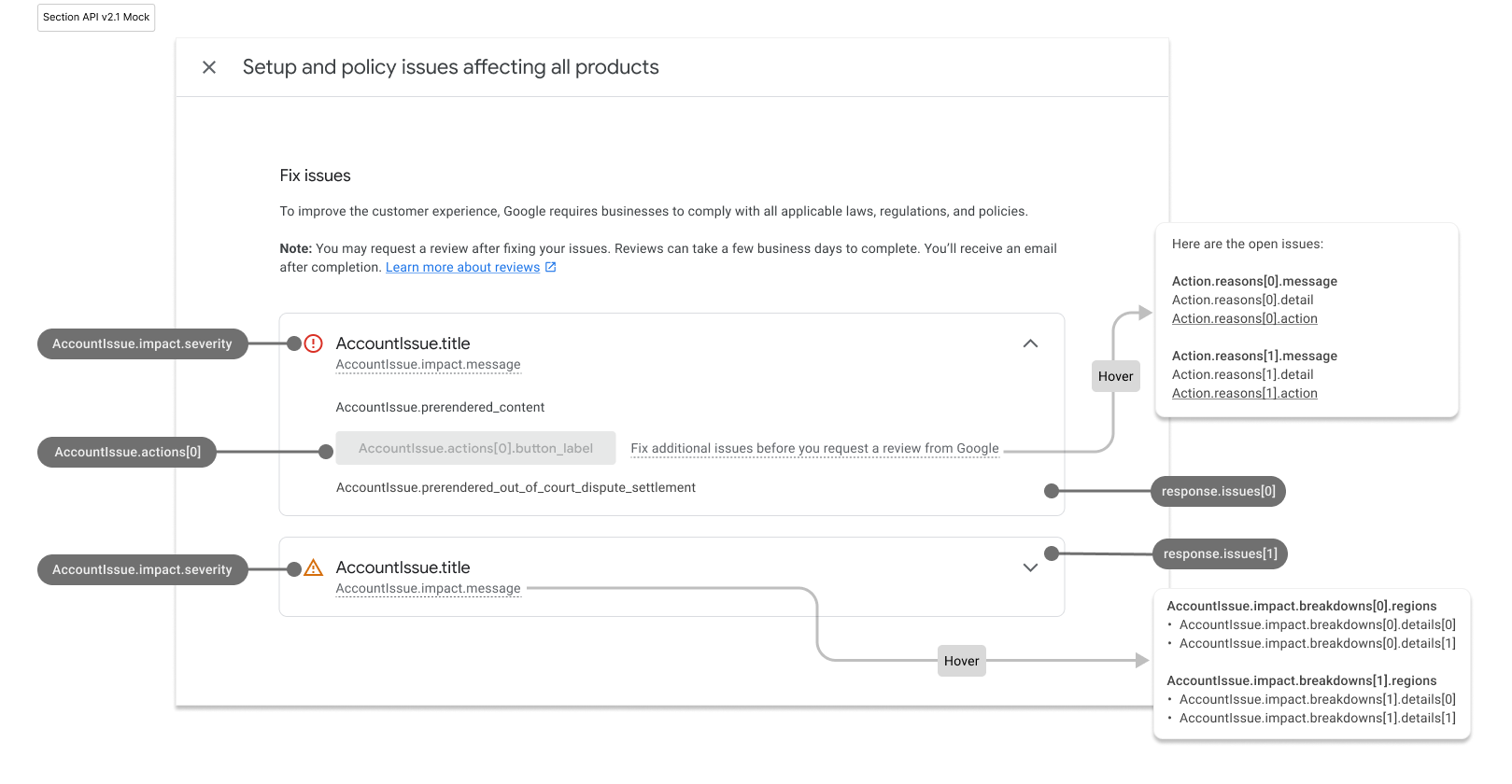This screenshot has width=1512, height=784.
Task: Click the lower Hover label
Action: [961, 662]
